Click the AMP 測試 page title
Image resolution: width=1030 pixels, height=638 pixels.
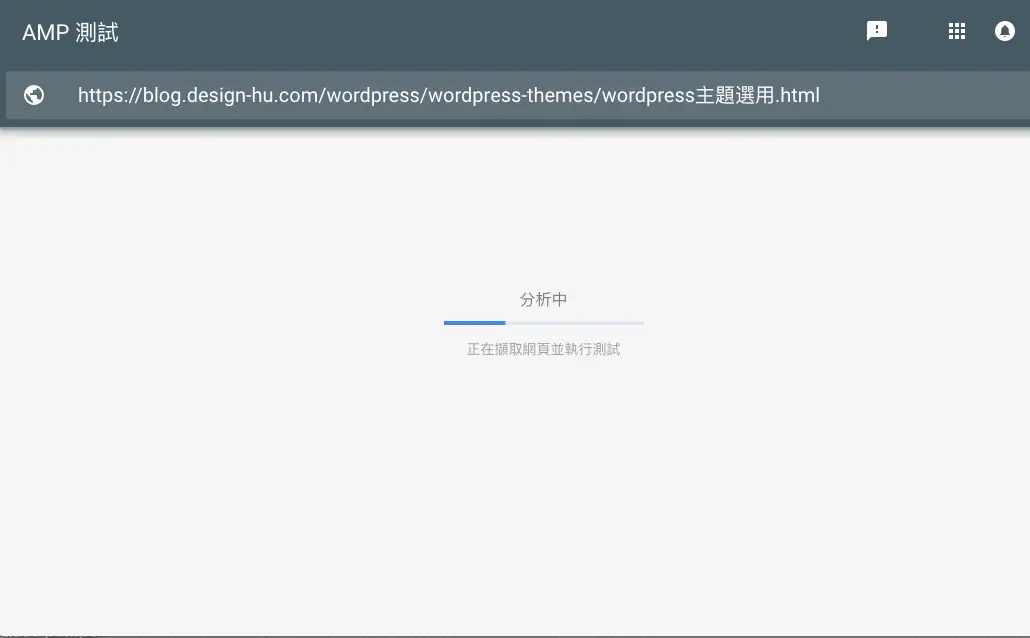[70, 32]
